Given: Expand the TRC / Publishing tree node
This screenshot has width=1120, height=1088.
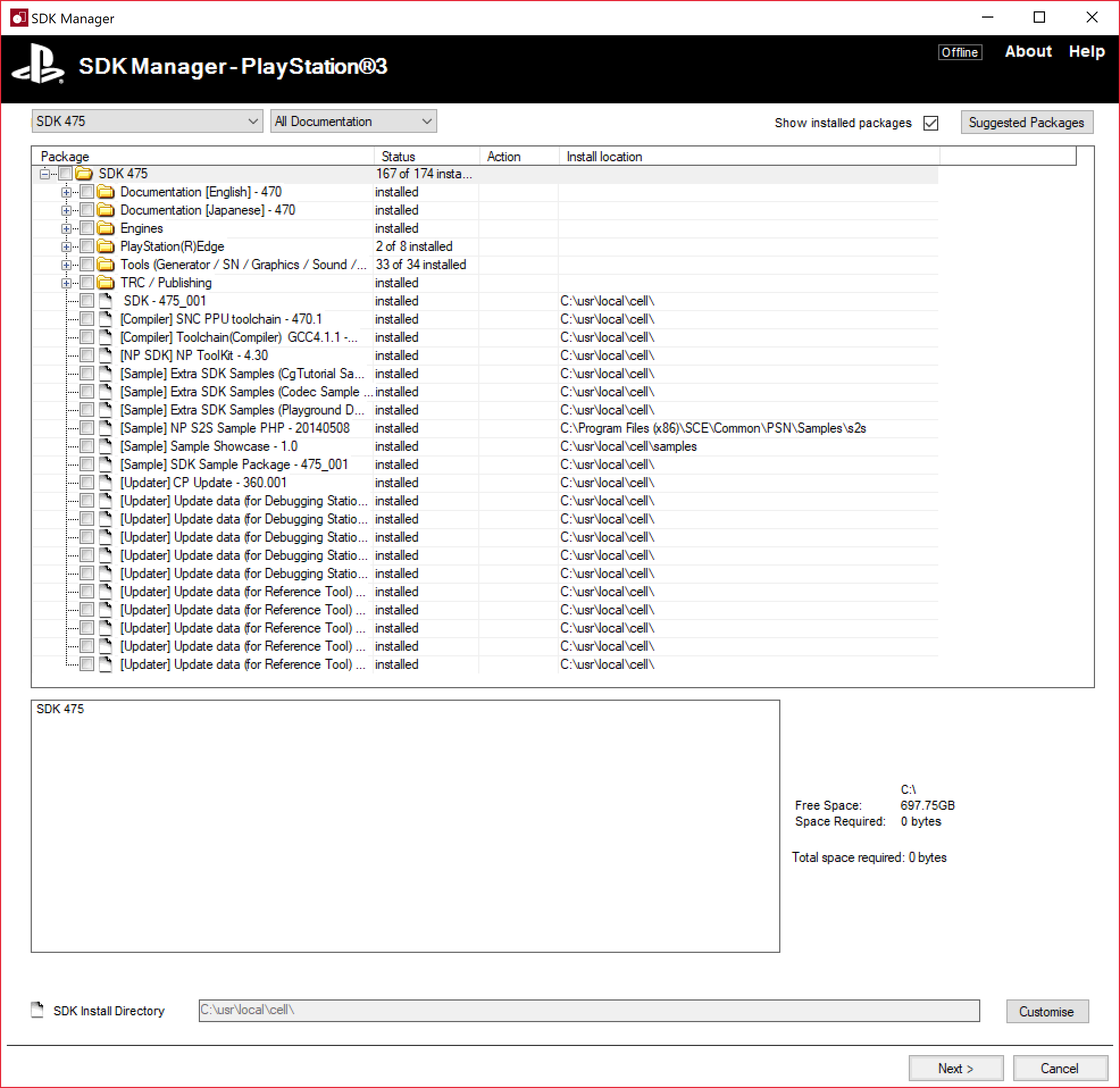Looking at the screenshot, I should (x=66, y=283).
